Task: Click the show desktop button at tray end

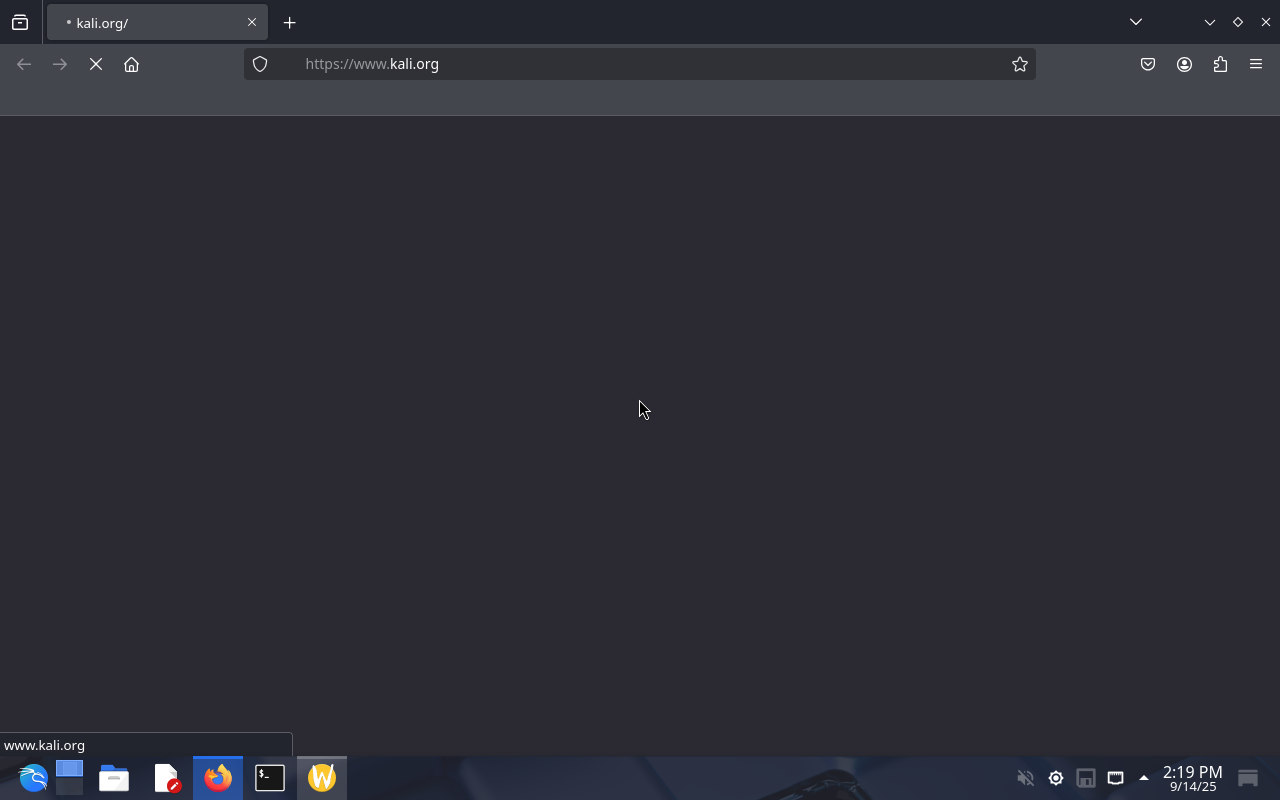Action: [x=1248, y=777]
